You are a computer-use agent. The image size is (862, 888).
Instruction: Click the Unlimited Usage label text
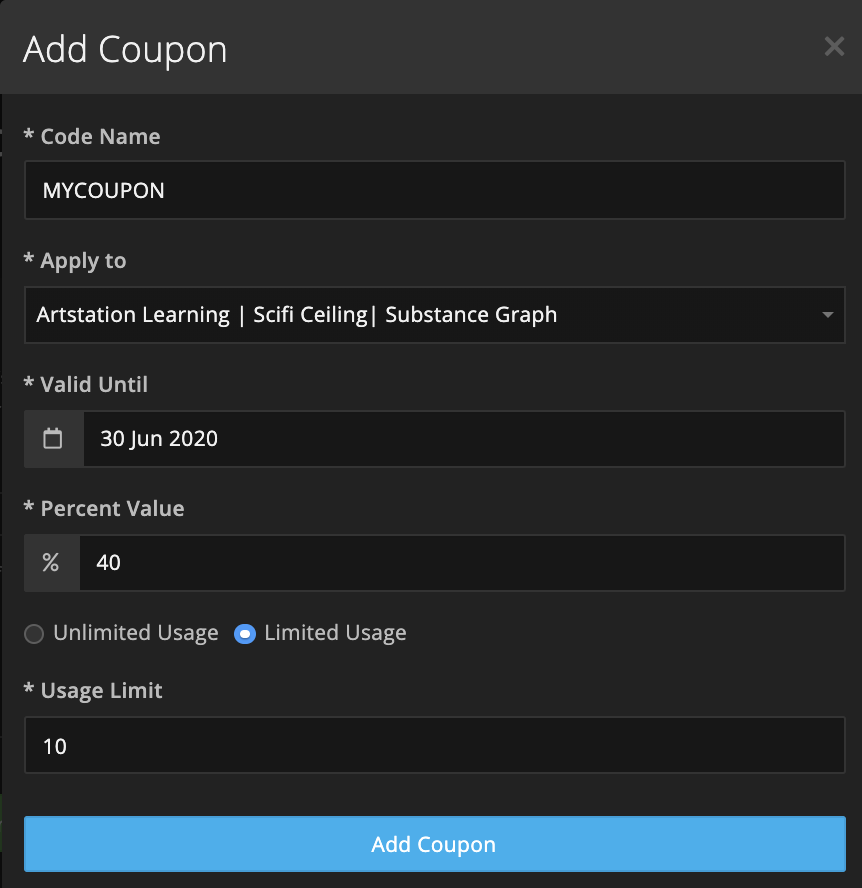coord(136,633)
